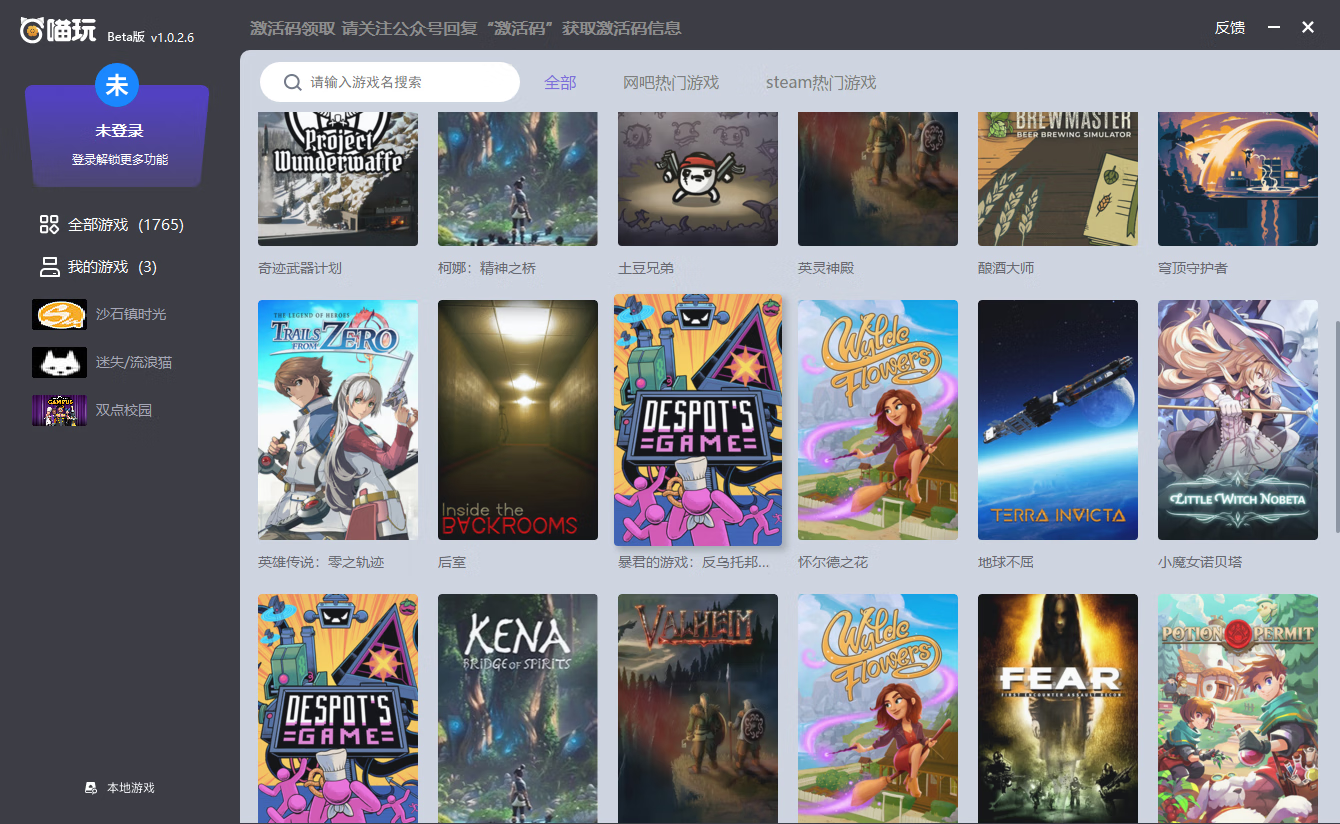Image resolution: width=1340 pixels, height=824 pixels.
Task: Click 本地游戏 button
Action: 120,788
